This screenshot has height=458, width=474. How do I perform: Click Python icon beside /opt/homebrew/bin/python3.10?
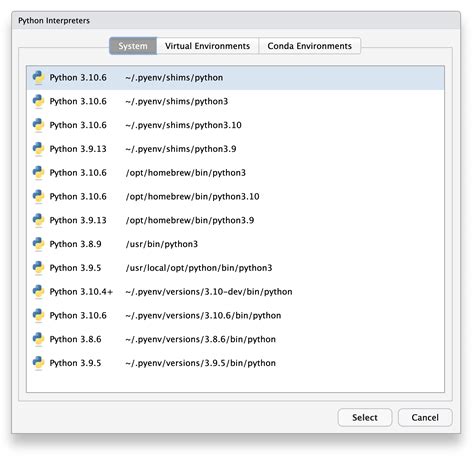[x=38, y=196]
